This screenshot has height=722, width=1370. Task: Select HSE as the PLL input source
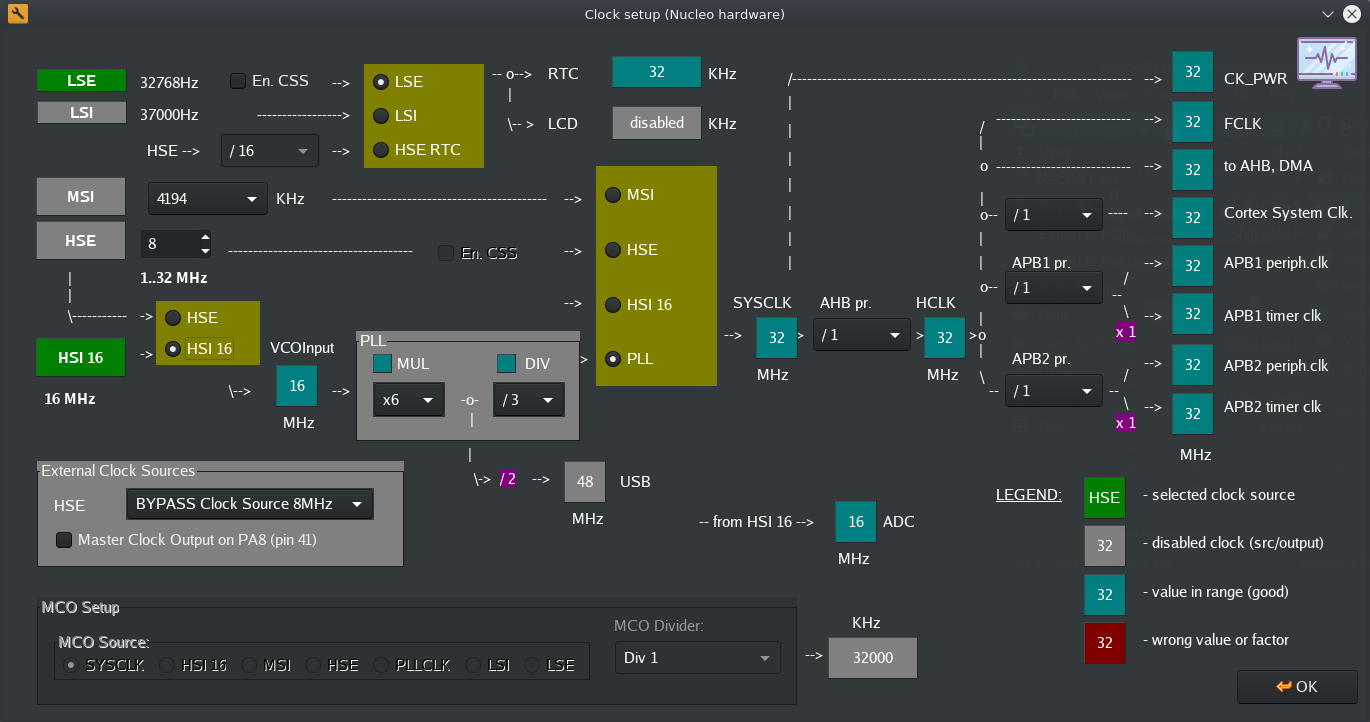(x=174, y=317)
